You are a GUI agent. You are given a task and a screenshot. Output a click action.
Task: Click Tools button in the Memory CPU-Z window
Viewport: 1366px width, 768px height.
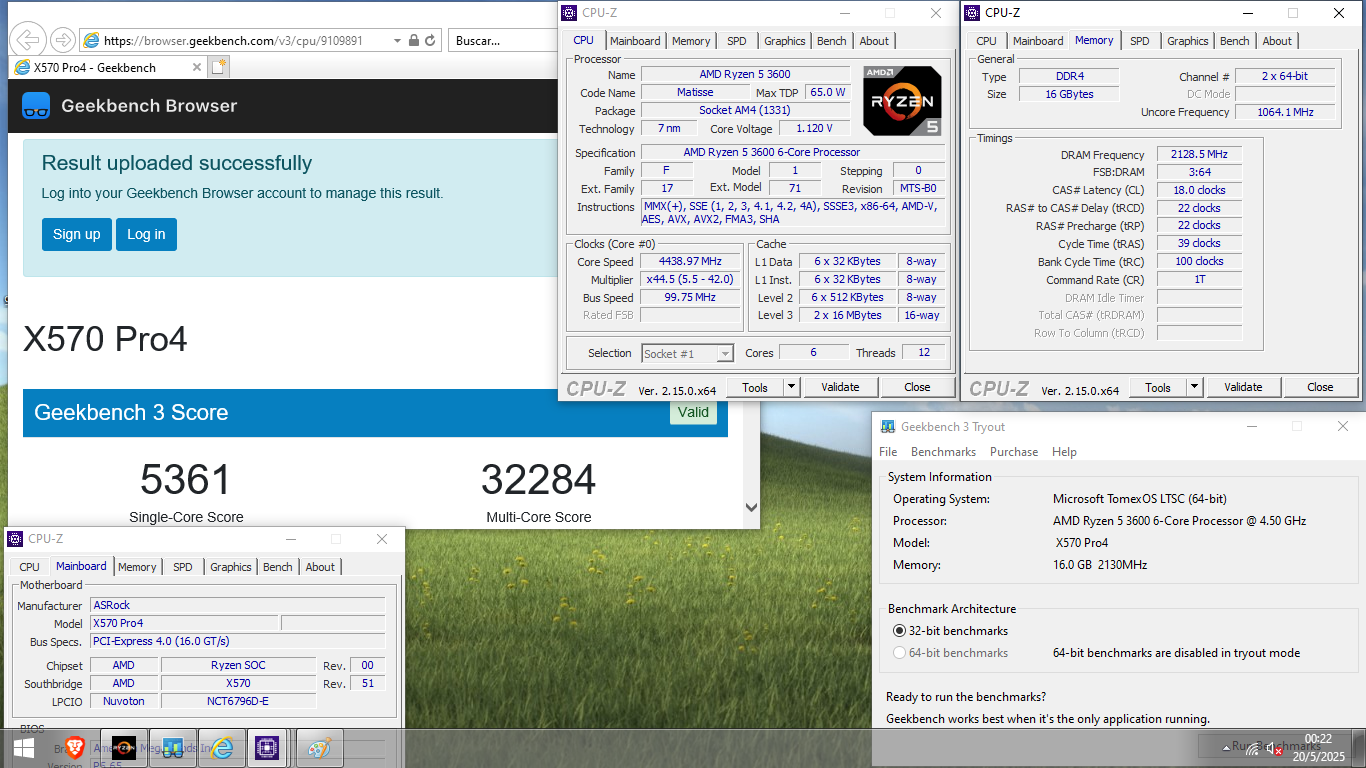1158,387
